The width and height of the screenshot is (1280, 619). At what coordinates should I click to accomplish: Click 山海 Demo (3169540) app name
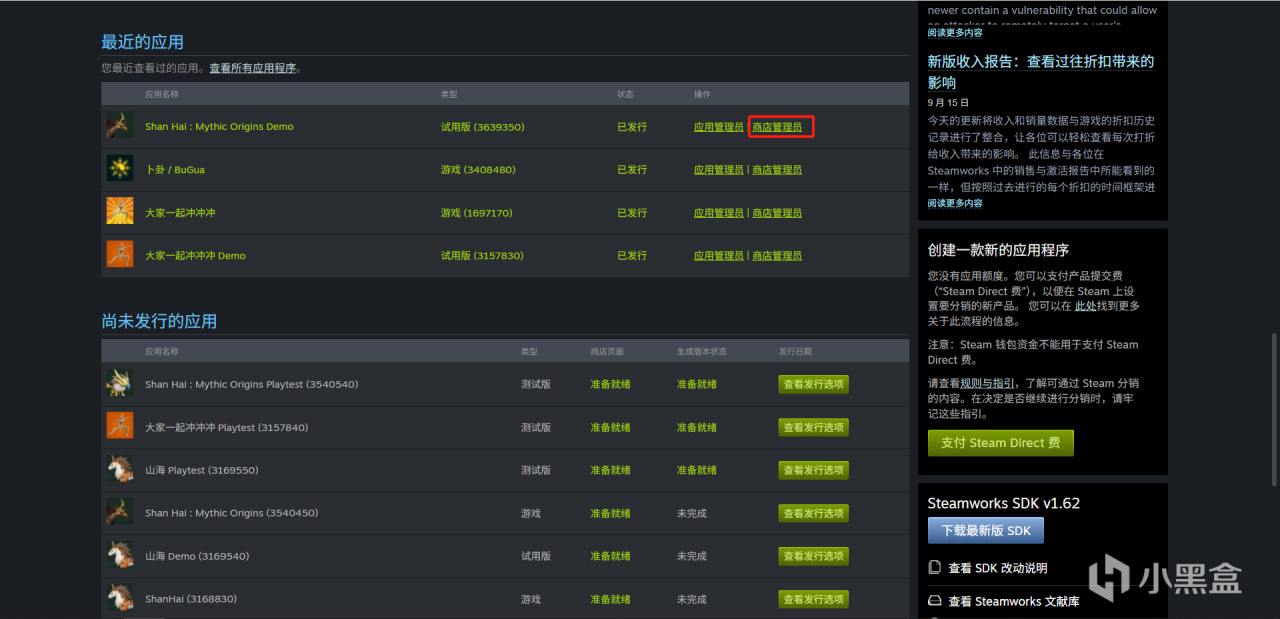tap(197, 557)
